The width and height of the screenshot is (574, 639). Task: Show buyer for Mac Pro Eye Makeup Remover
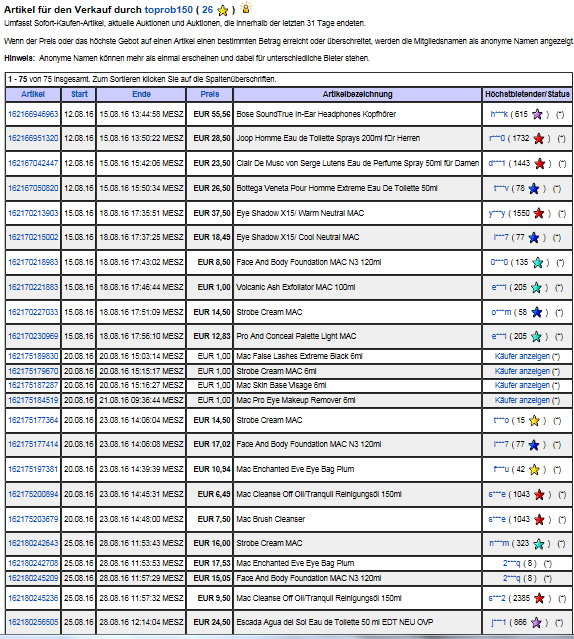point(522,400)
